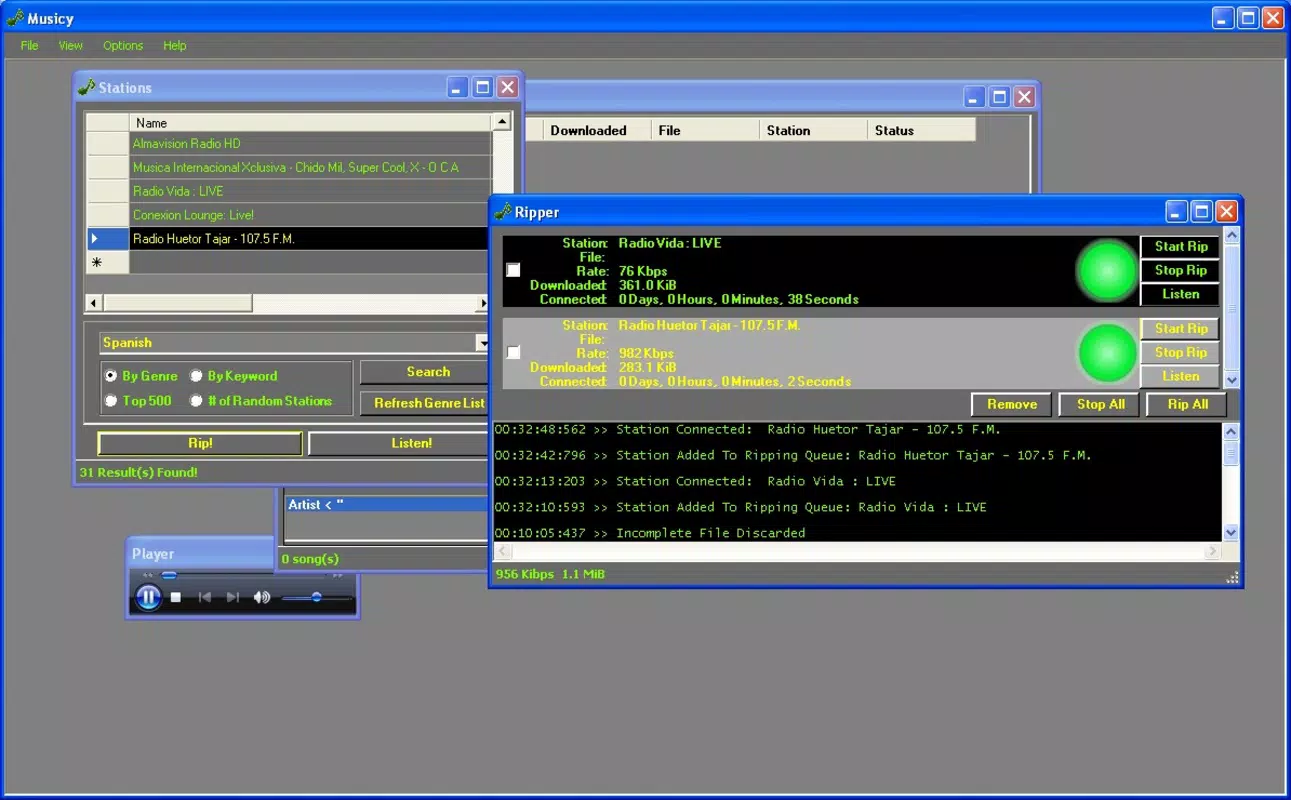1291x800 pixels.
Task: Adjust the Player volume slider knob
Action: click(x=316, y=597)
